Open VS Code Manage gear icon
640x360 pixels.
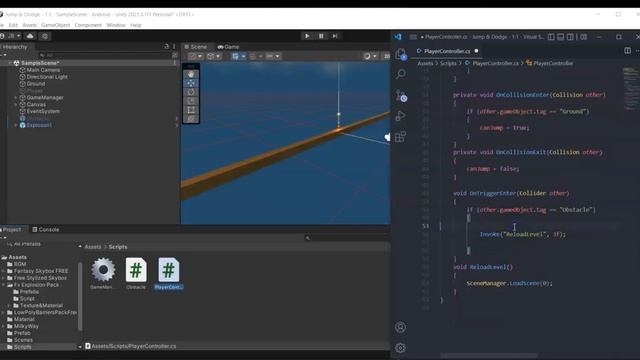400,348
